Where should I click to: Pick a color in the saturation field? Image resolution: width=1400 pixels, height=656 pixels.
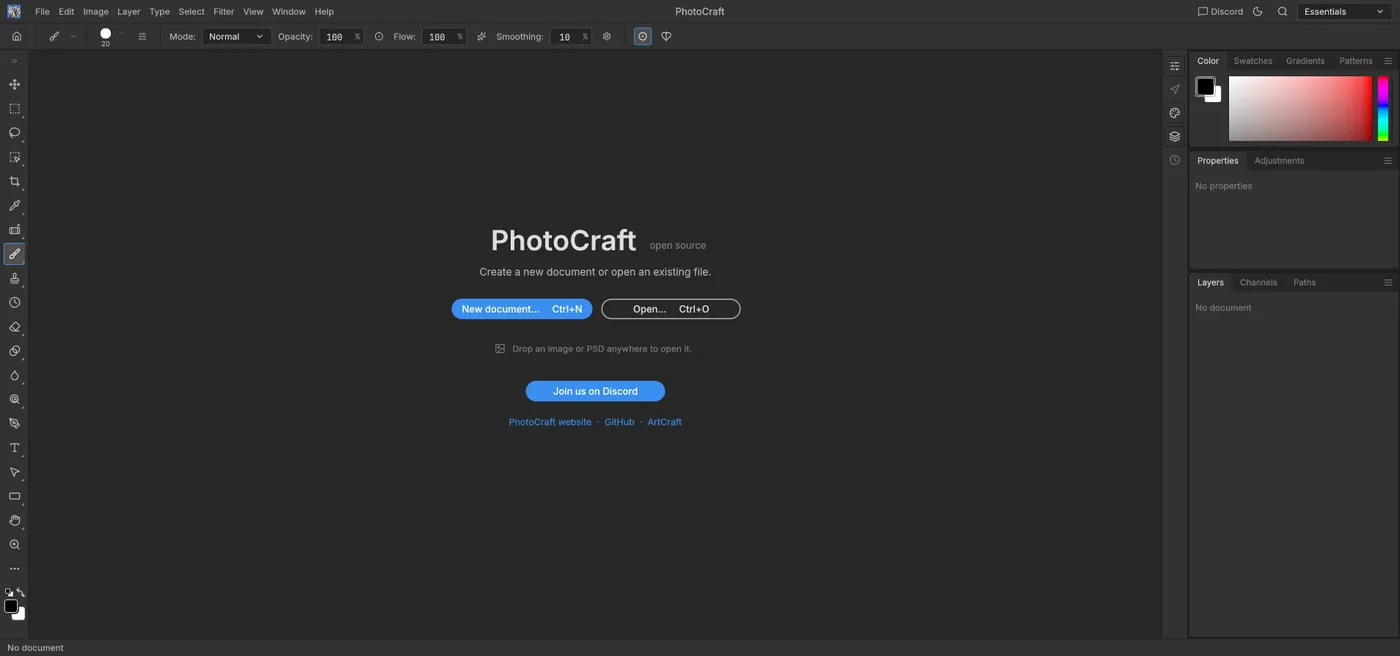point(1300,109)
